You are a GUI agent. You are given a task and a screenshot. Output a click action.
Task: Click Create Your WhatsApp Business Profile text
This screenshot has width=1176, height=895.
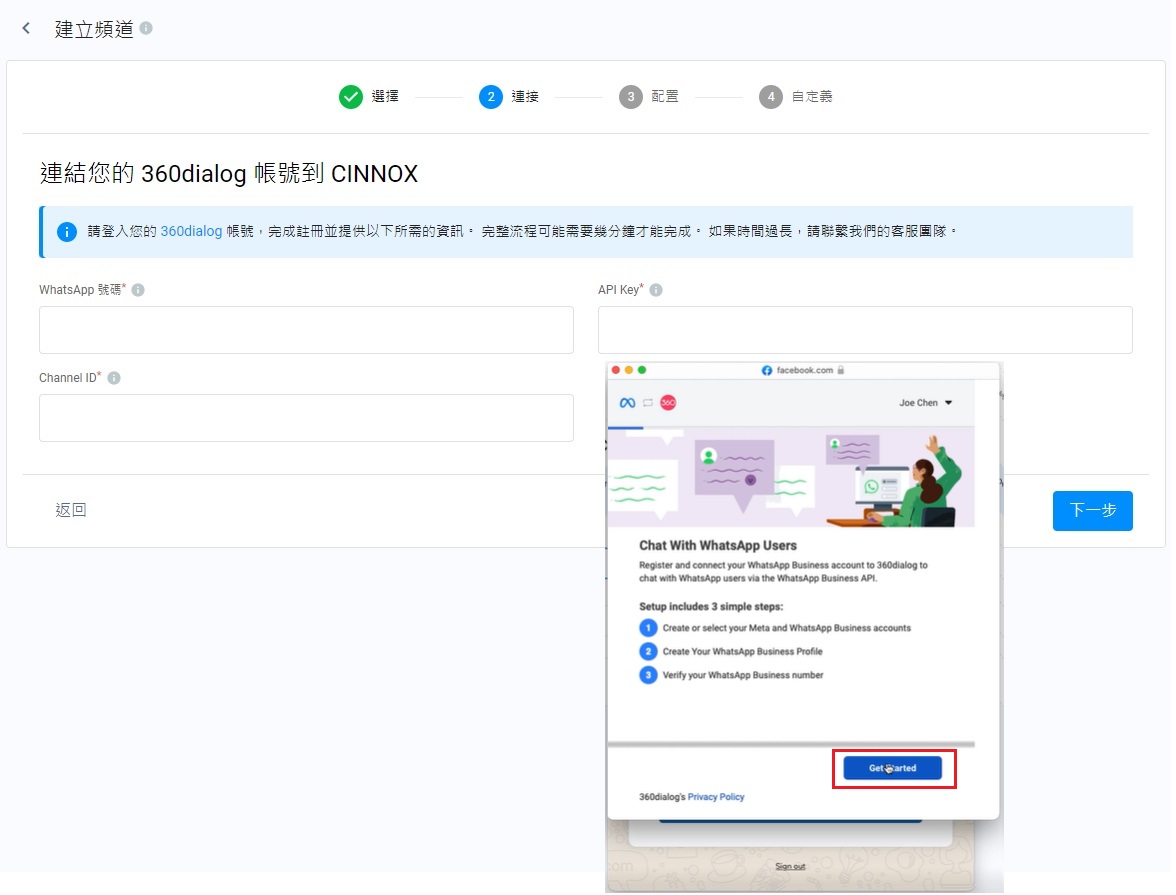point(742,652)
